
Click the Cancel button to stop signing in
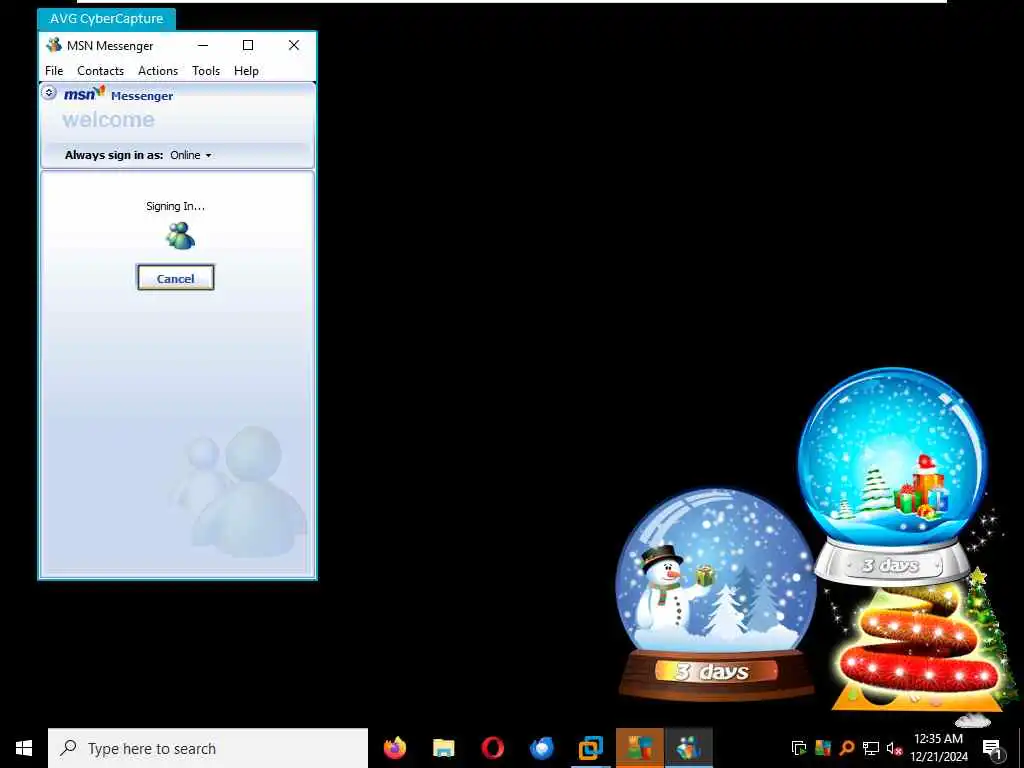pos(175,278)
